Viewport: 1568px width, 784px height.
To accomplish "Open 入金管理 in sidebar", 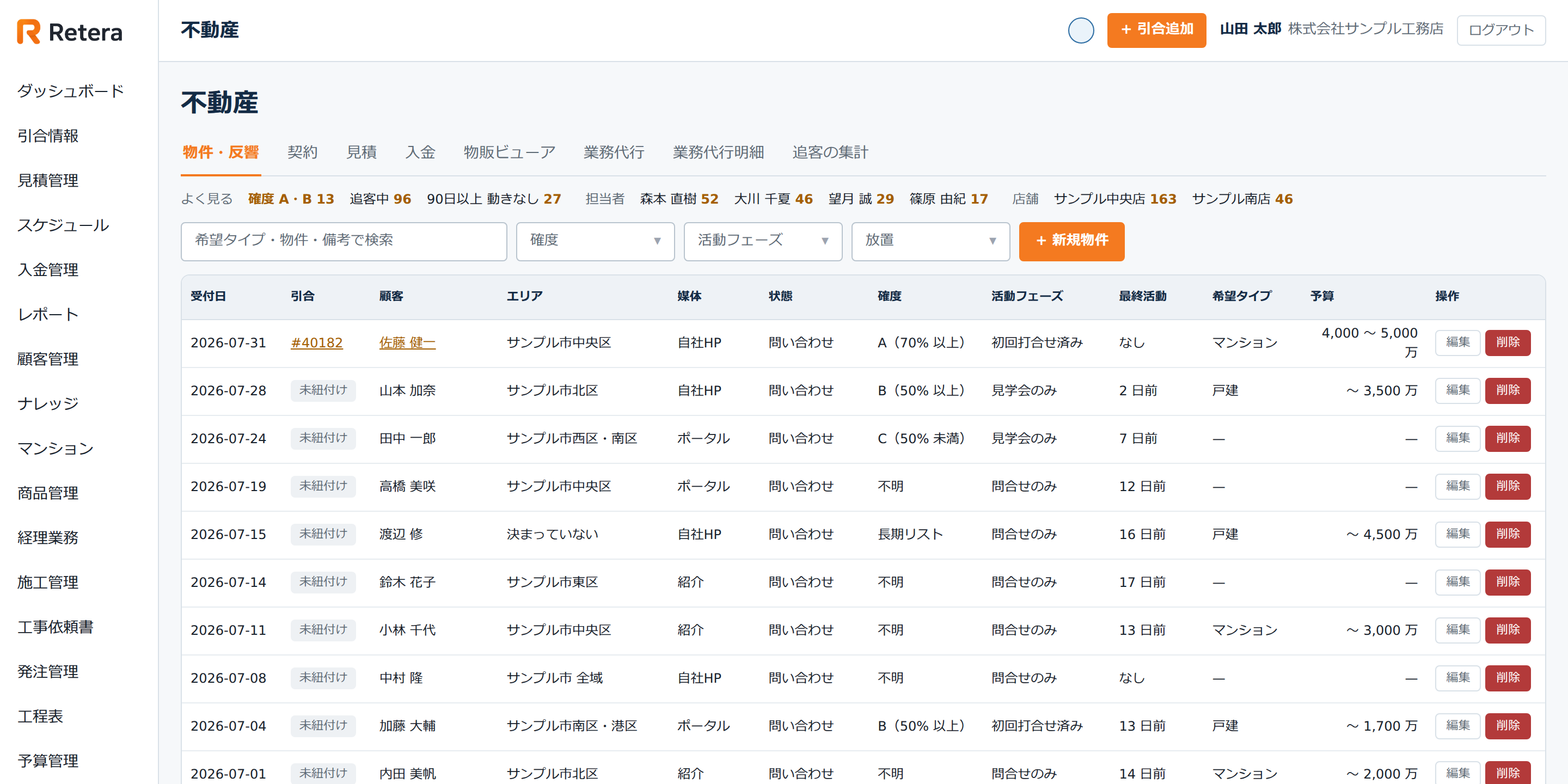I will (x=47, y=269).
